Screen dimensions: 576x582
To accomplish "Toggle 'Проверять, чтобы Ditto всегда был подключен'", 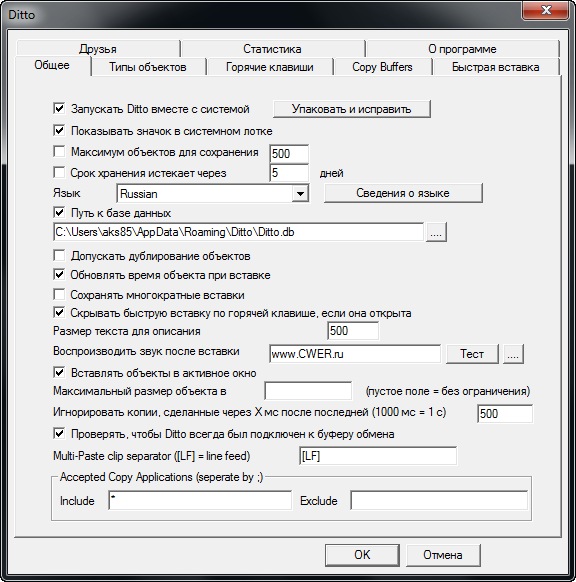I will click(59, 434).
